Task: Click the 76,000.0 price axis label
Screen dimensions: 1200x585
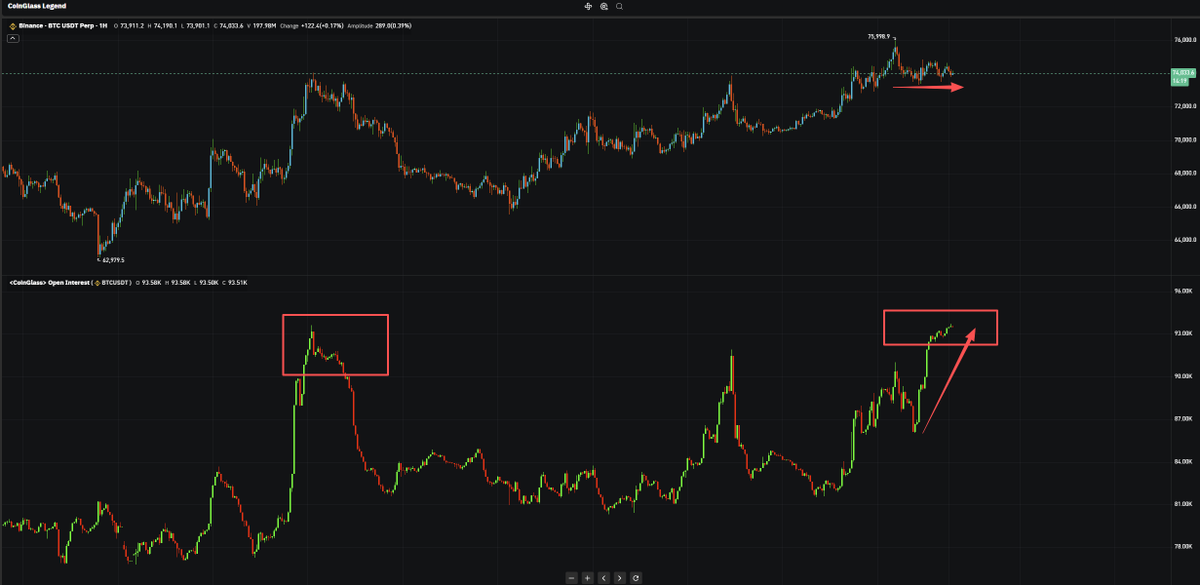Action: click(1185, 40)
